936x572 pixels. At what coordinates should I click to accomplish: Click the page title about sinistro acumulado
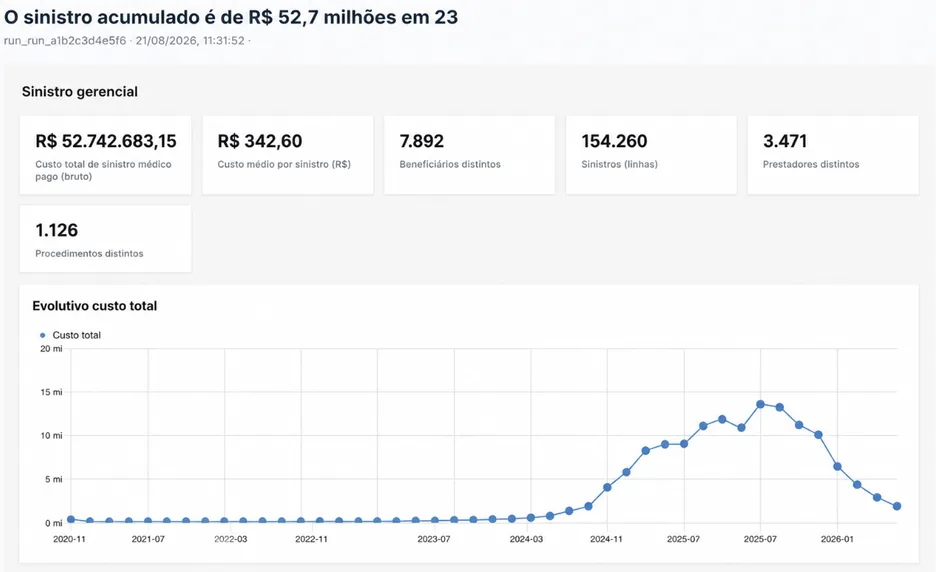(231, 17)
